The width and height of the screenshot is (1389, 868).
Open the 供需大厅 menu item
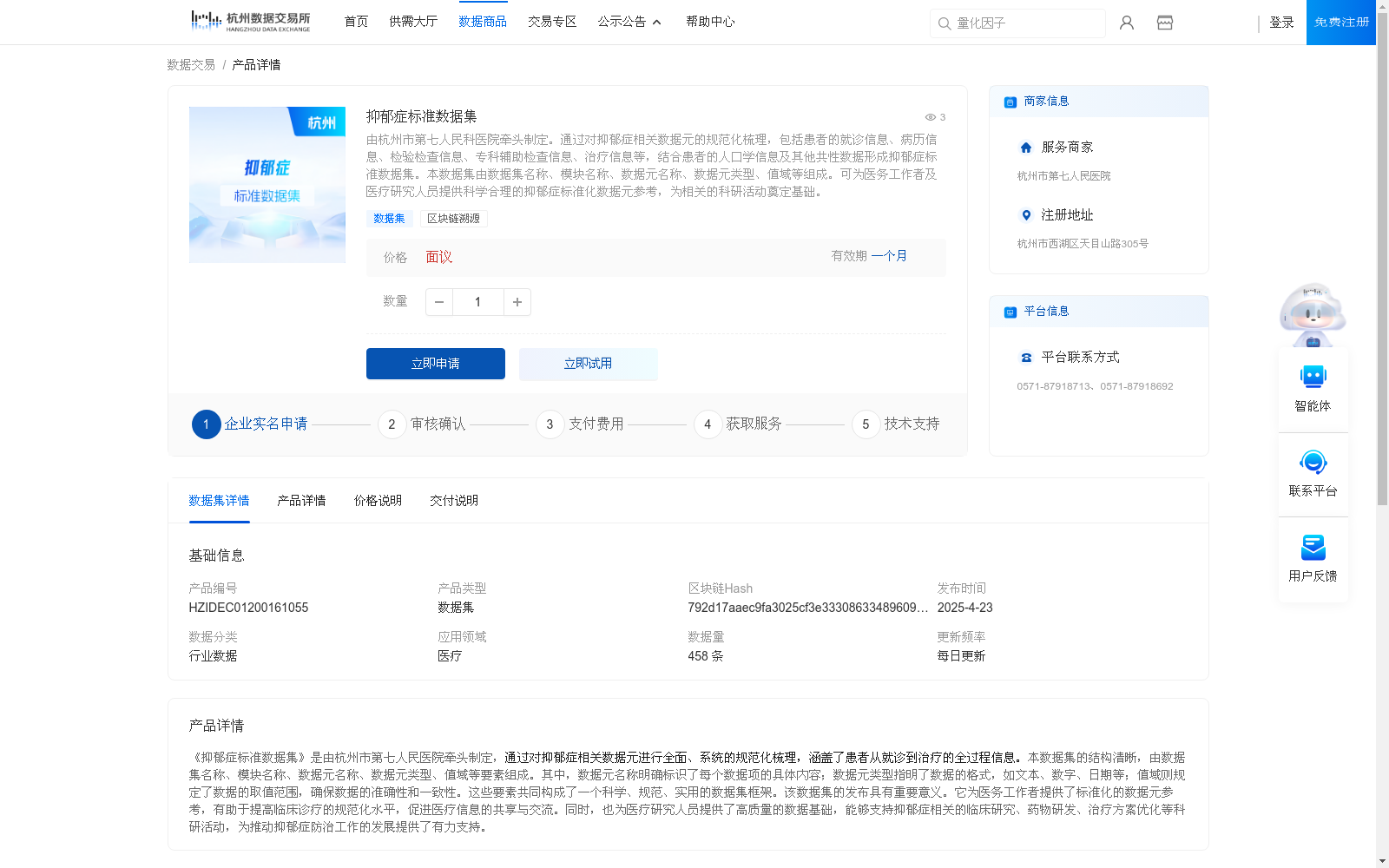tap(413, 21)
